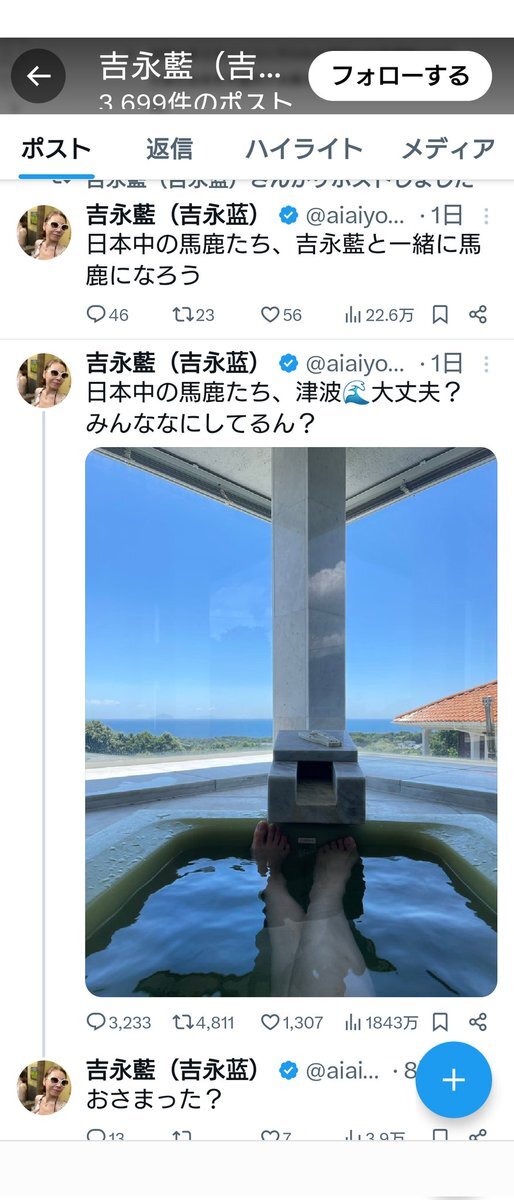Viewport: 514px width, 1200px height.
Task: Like the post with 1,307 likes
Action: pyautogui.click(x=292, y=1022)
